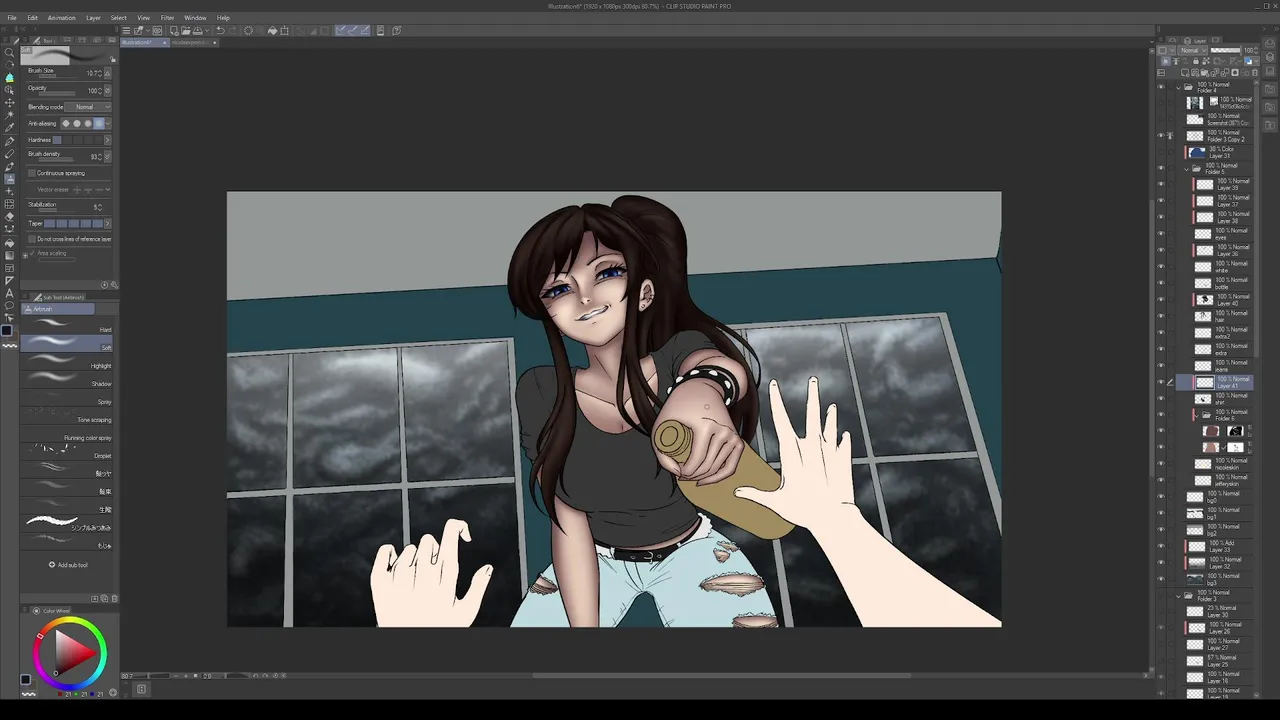1280x720 pixels.
Task: Adjust the Brush Size slider
Action: click(x=58, y=76)
